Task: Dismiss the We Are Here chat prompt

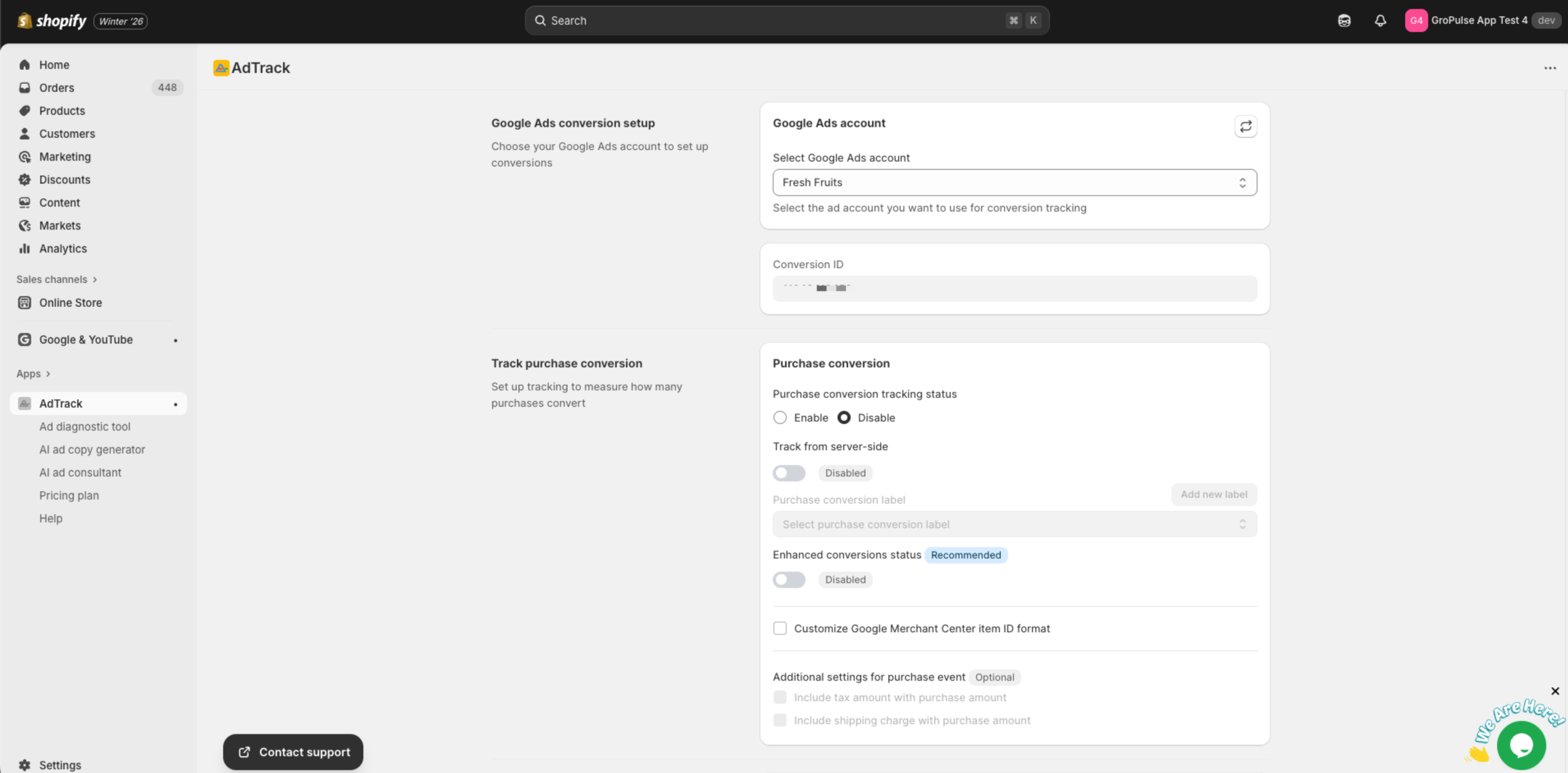Action: point(1555,691)
